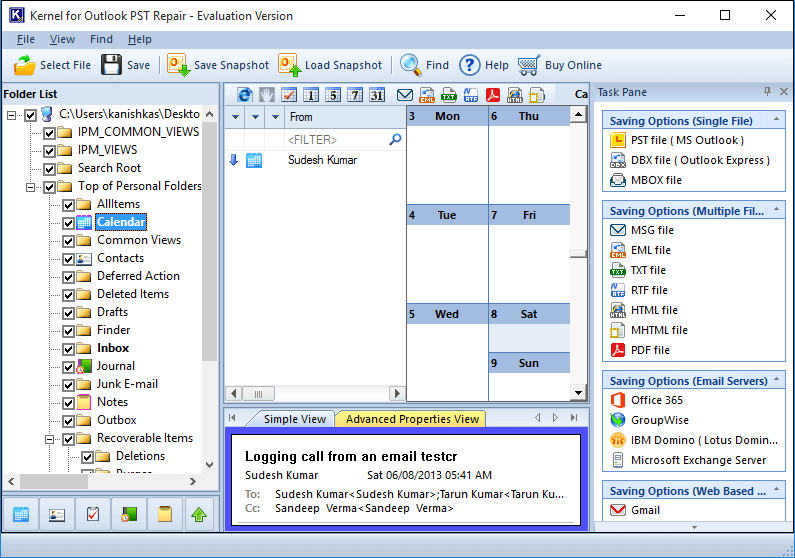Collapse Top of Personal Folders node
The image size is (795, 558).
(30, 188)
